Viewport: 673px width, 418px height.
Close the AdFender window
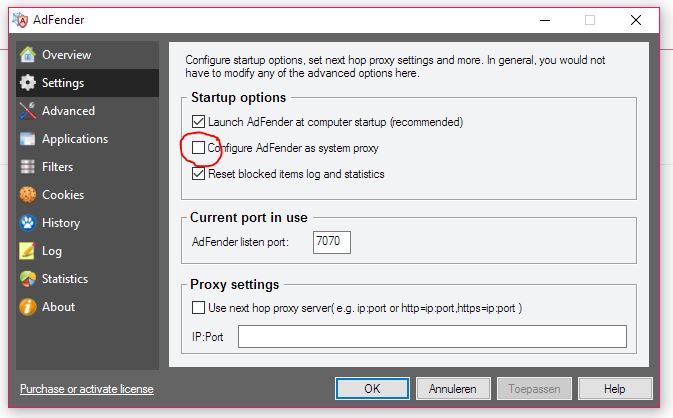coord(636,20)
